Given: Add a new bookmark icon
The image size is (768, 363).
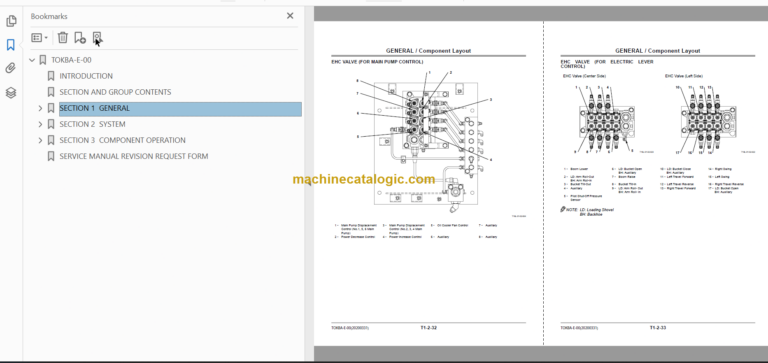Looking at the screenshot, I should tap(80, 37).
